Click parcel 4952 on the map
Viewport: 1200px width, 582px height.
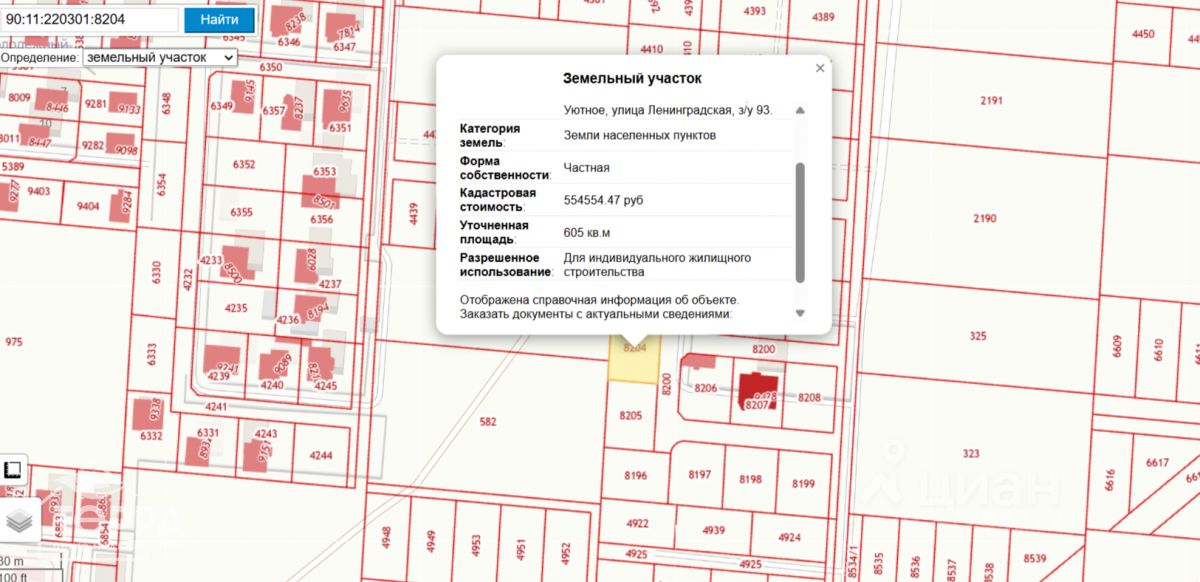click(565, 552)
